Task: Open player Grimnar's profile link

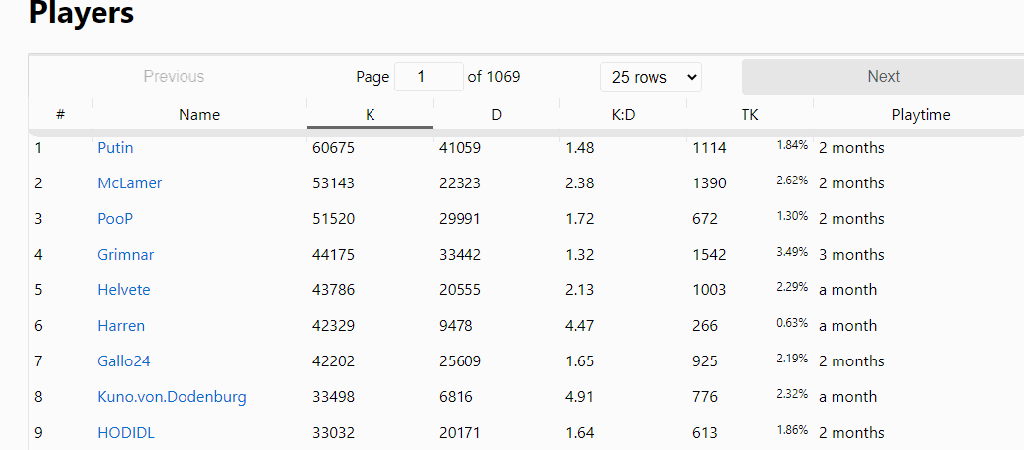Action: click(x=125, y=255)
